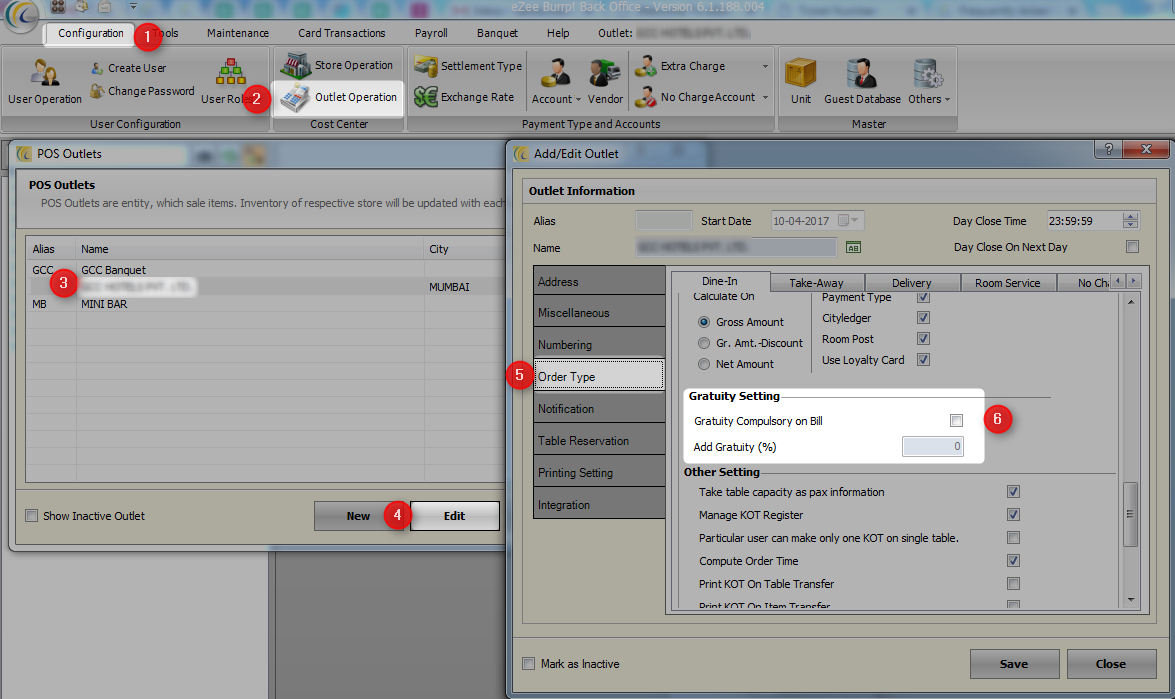Click the multi-language AB icon beside Name
1175x699 pixels.
click(x=853, y=247)
